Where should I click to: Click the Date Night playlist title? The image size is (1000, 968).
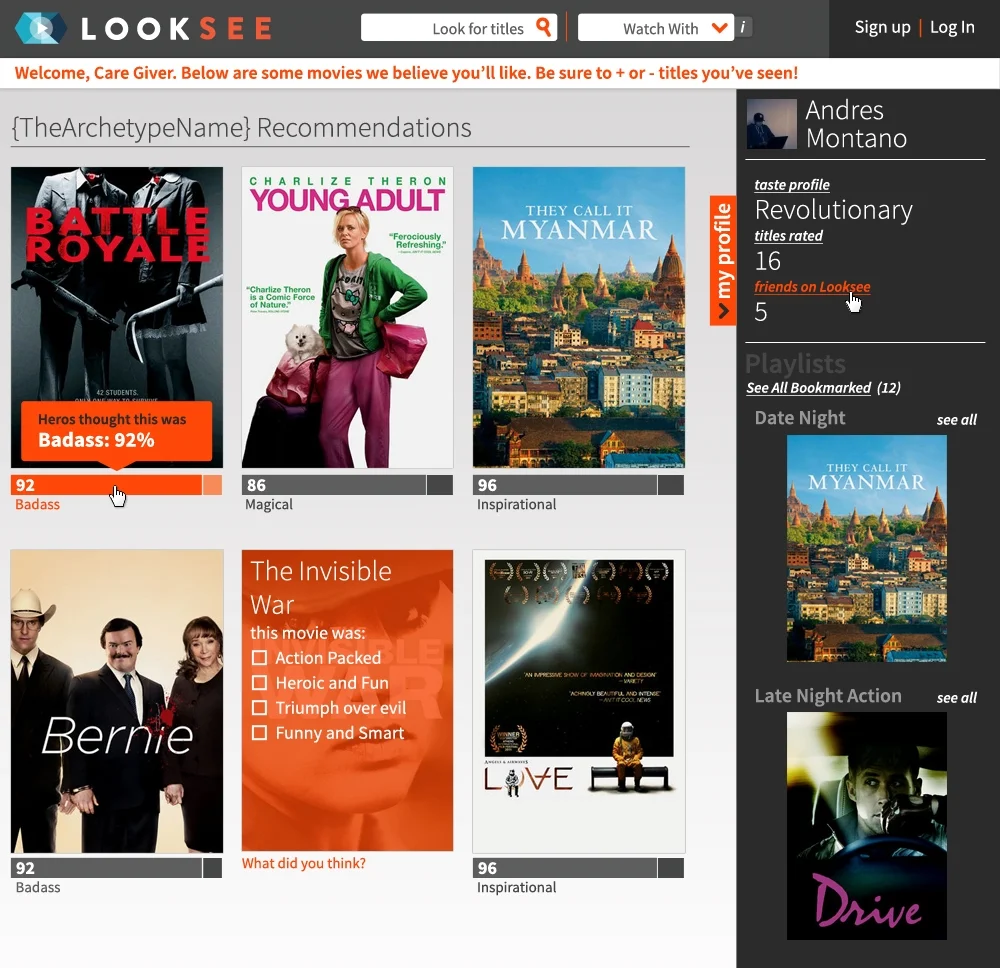800,418
